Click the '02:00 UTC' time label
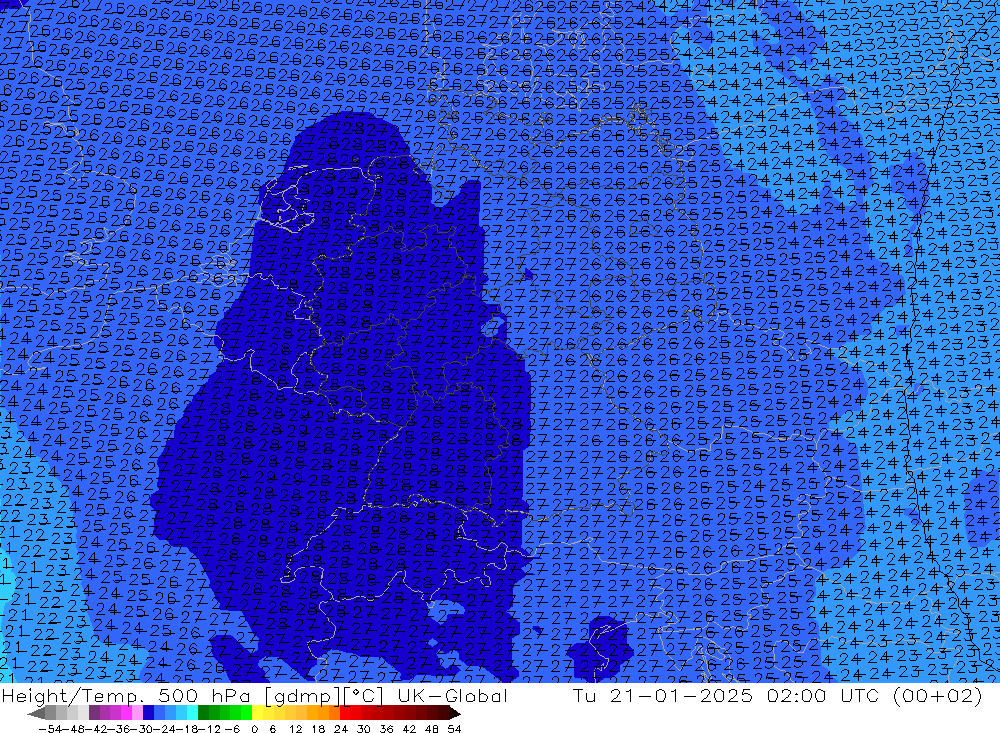 click(823, 695)
